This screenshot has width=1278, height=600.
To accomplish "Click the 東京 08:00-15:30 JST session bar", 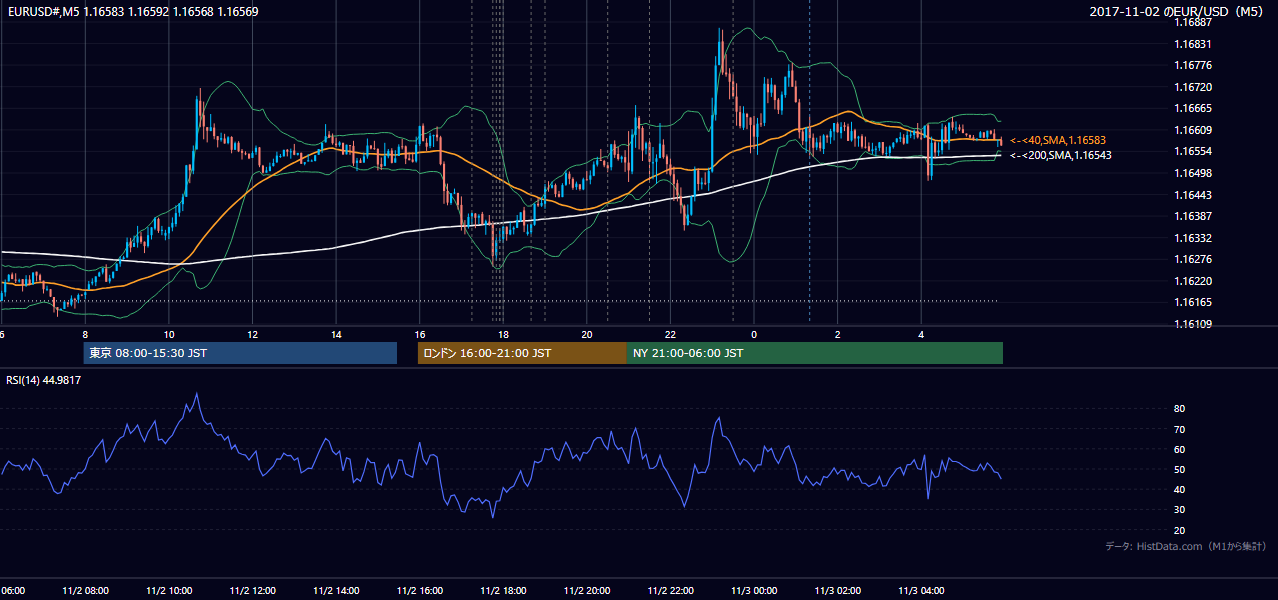I will tap(240, 353).
